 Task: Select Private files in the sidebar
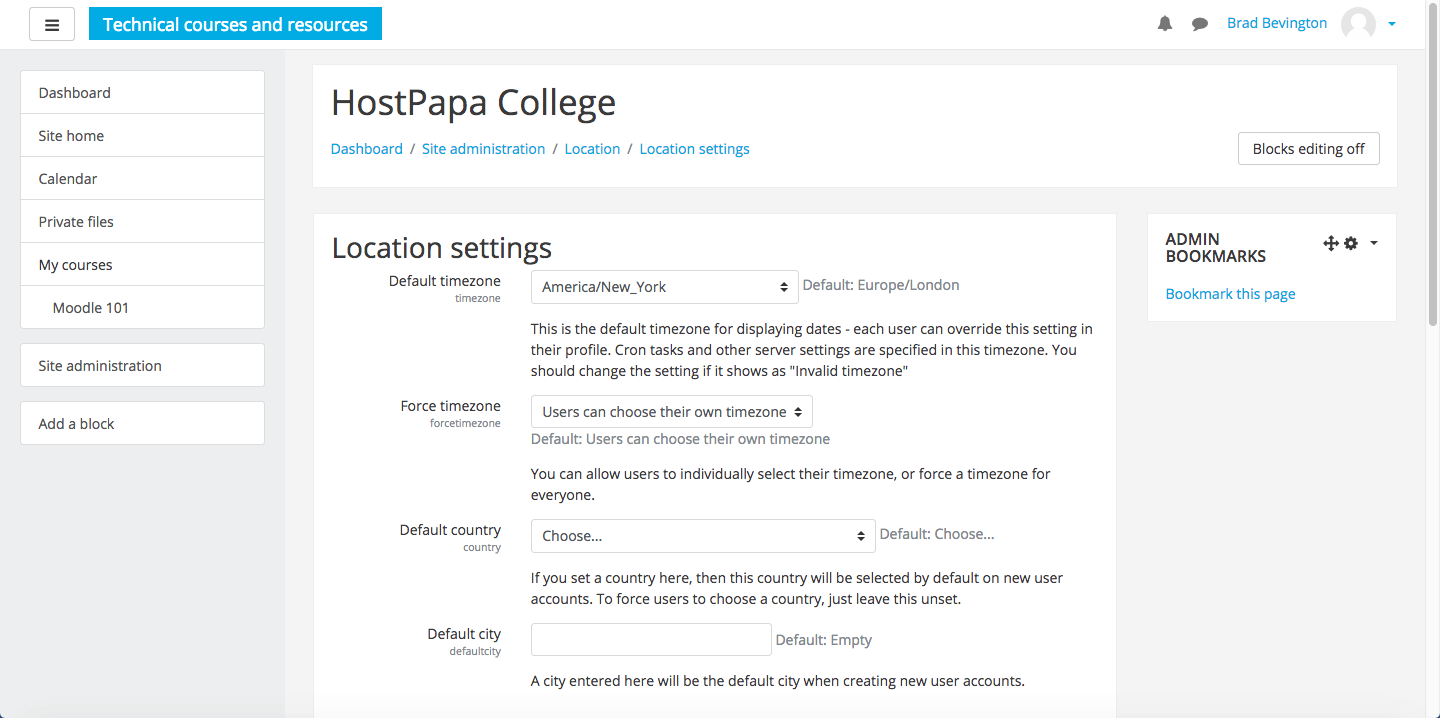[142, 222]
